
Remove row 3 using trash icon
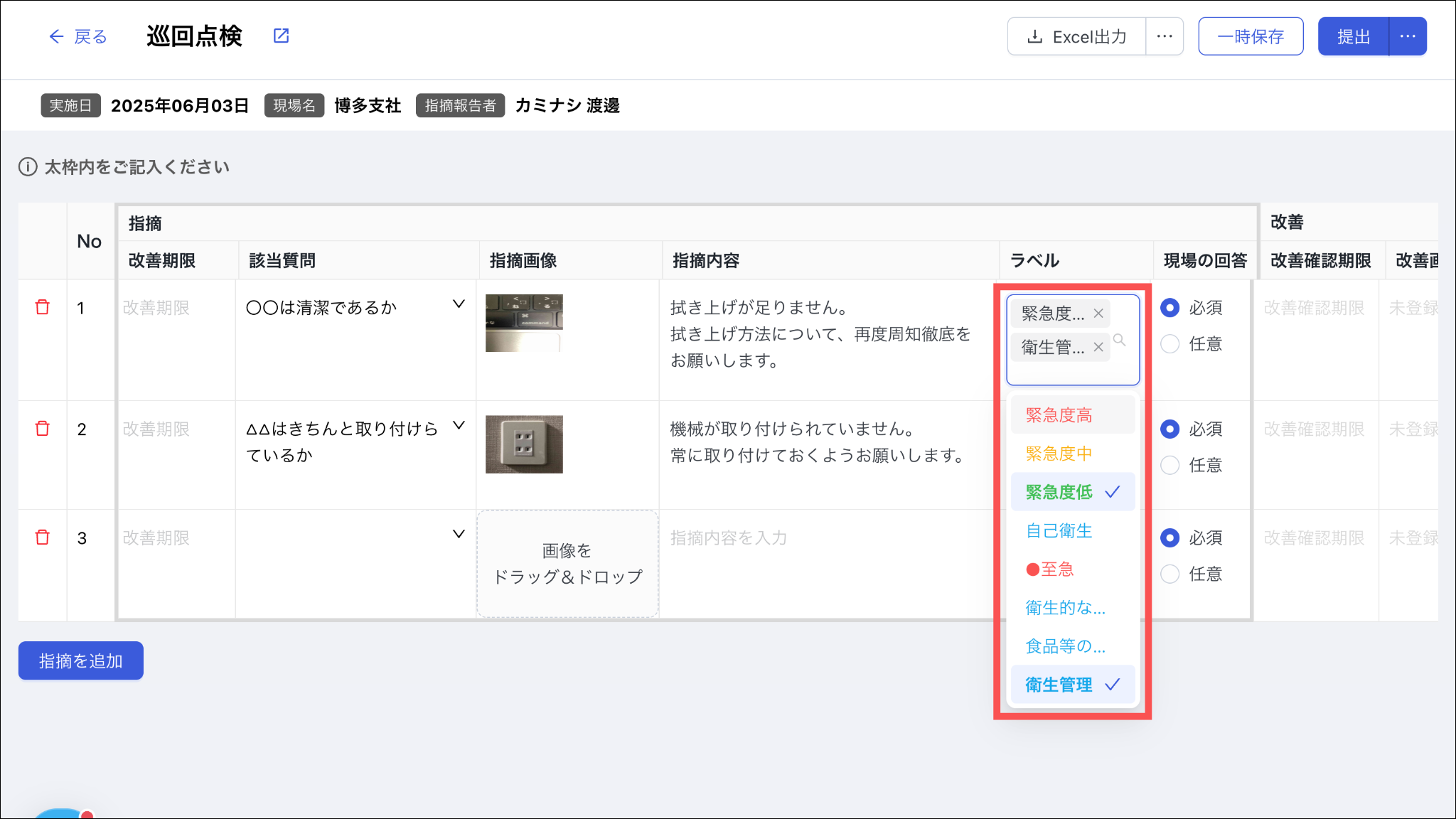click(x=43, y=537)
